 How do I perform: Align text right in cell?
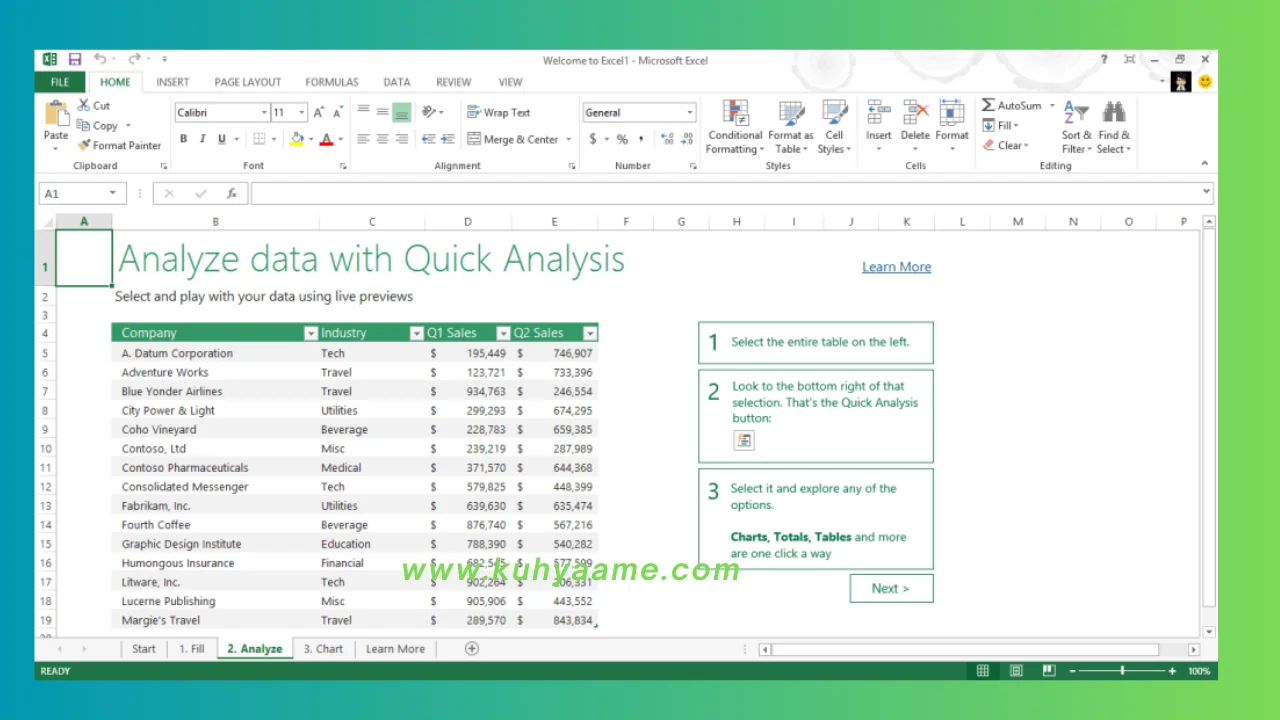(x=402, y=139)
